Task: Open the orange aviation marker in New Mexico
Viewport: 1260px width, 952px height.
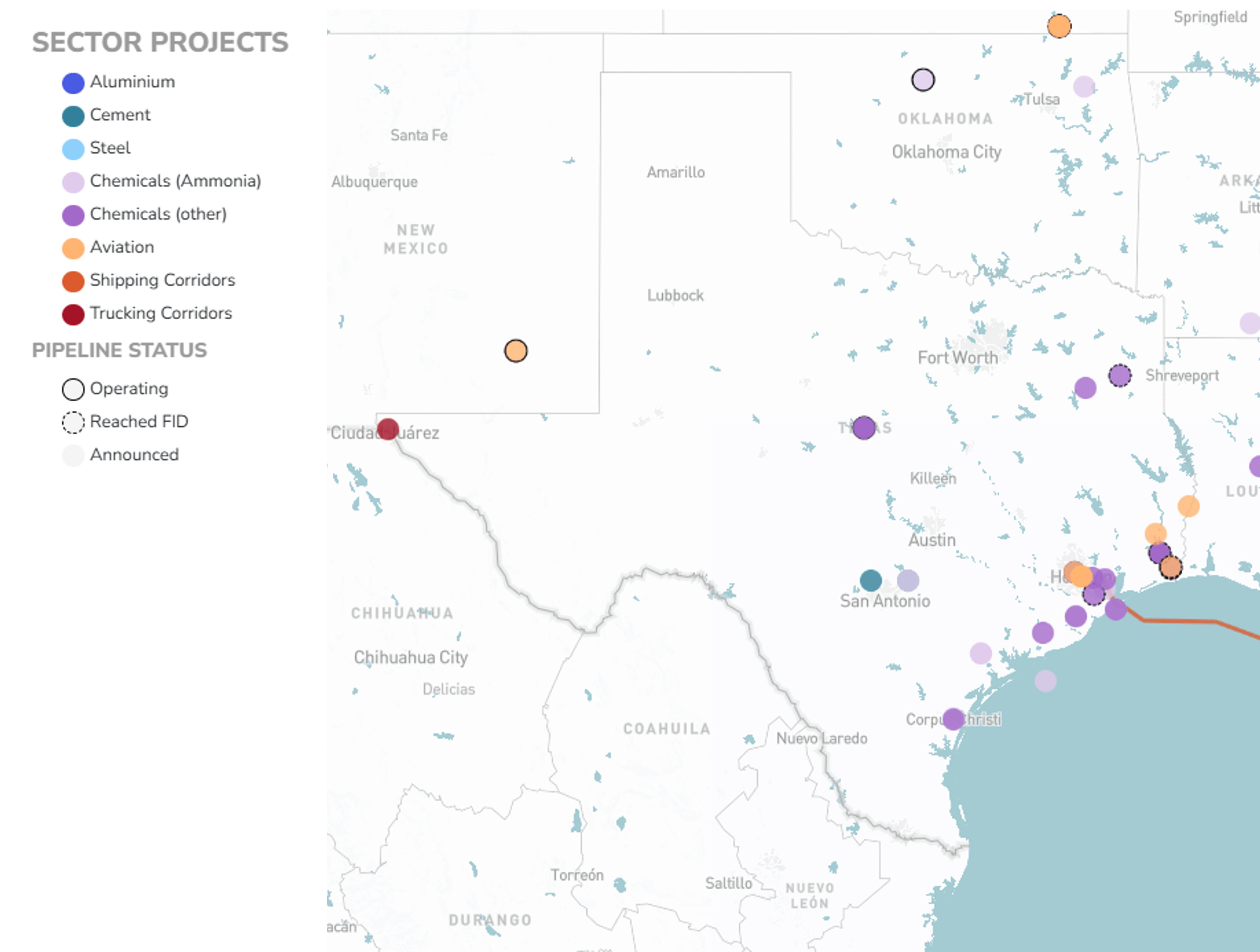Action: [x=515, y=351]
